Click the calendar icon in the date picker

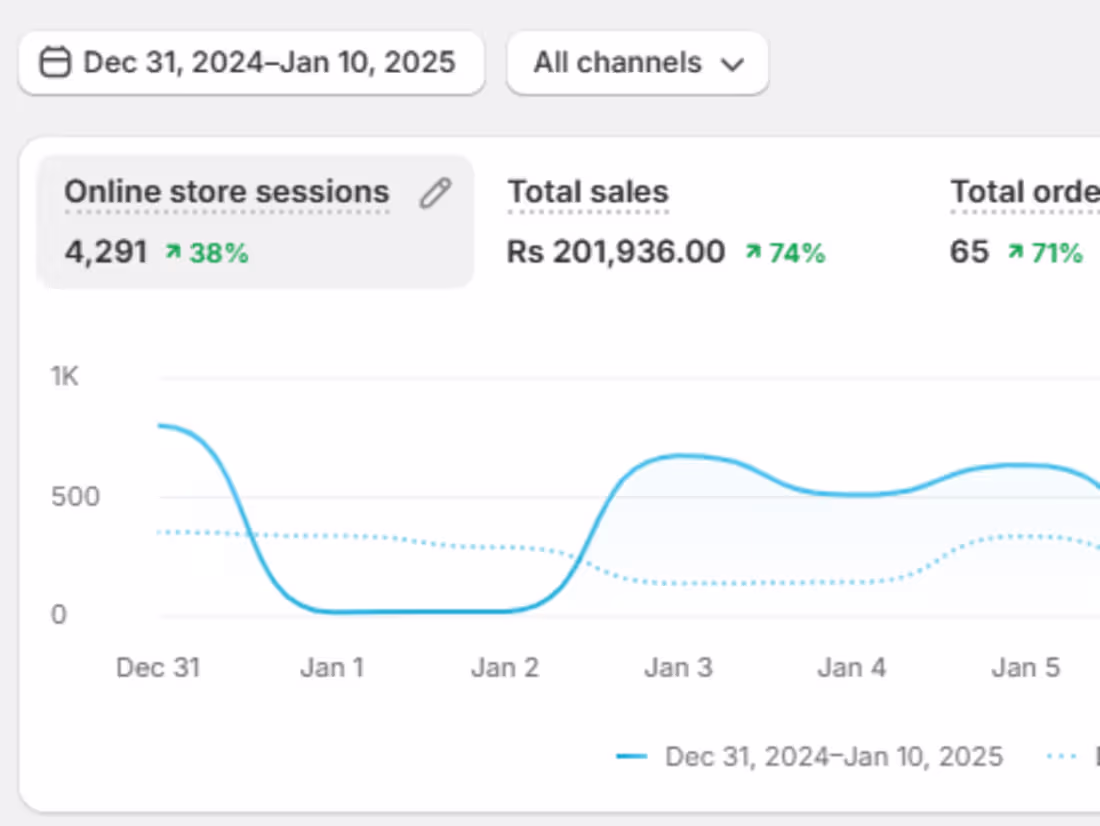[55, 63]
